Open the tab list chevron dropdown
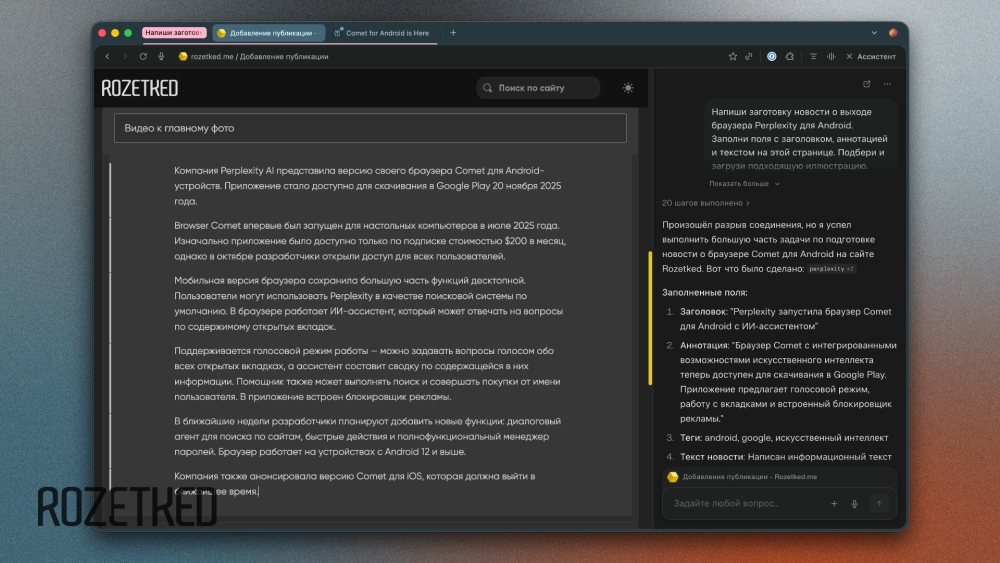 [x=874, y=33]
